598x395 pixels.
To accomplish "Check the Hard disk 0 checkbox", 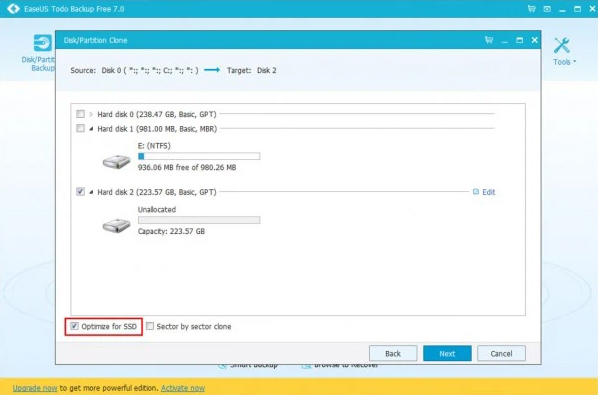I will tap(80, 114).
